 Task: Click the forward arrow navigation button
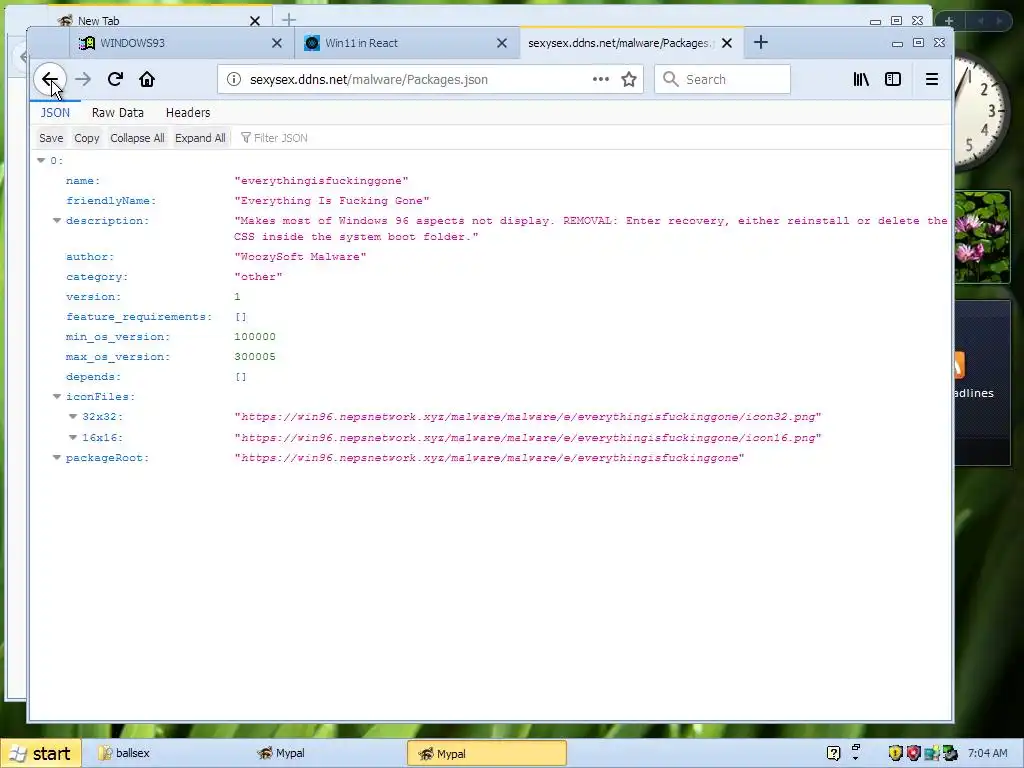(x=83, y=80)
